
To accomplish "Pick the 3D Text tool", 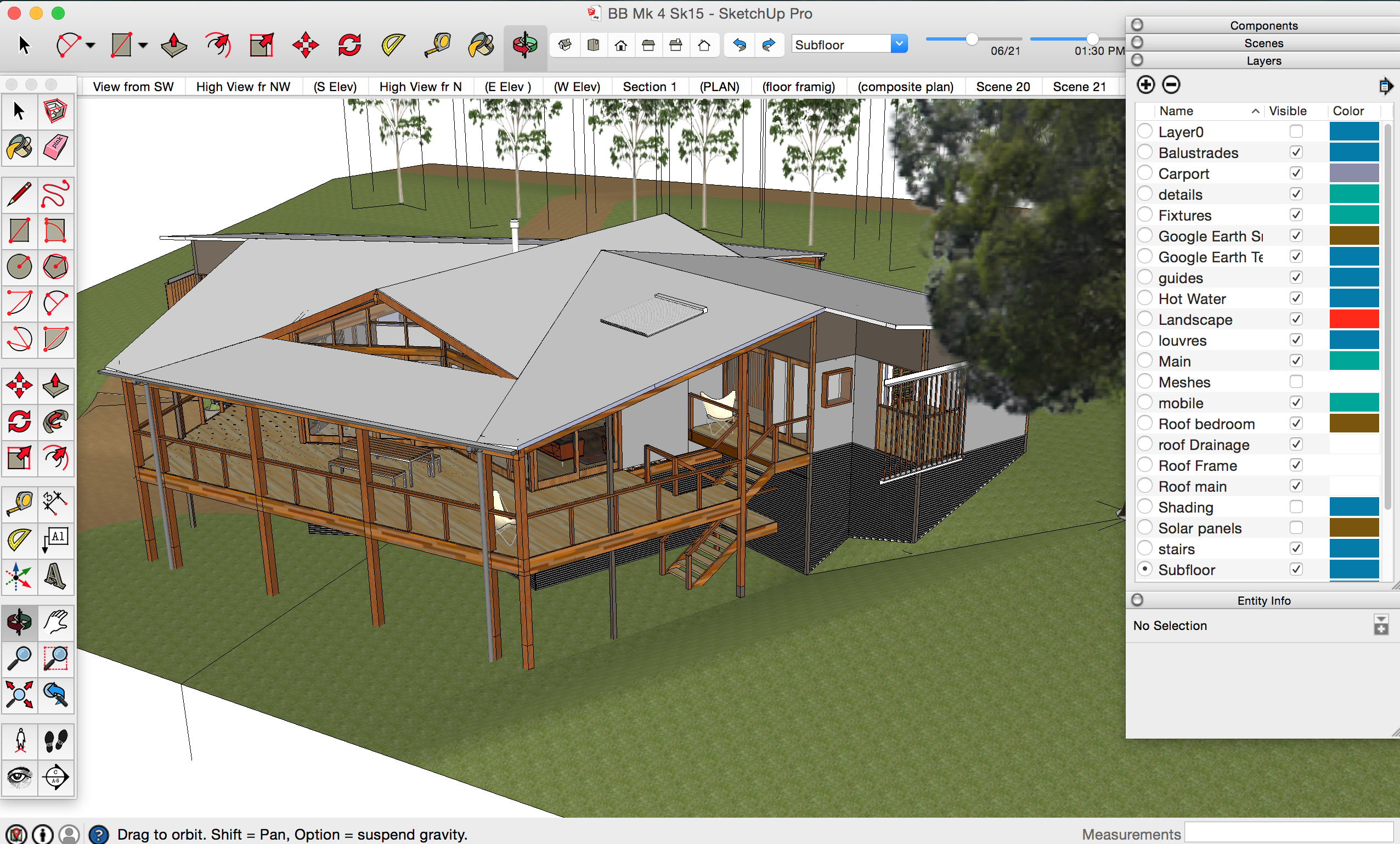I will 55,576.
